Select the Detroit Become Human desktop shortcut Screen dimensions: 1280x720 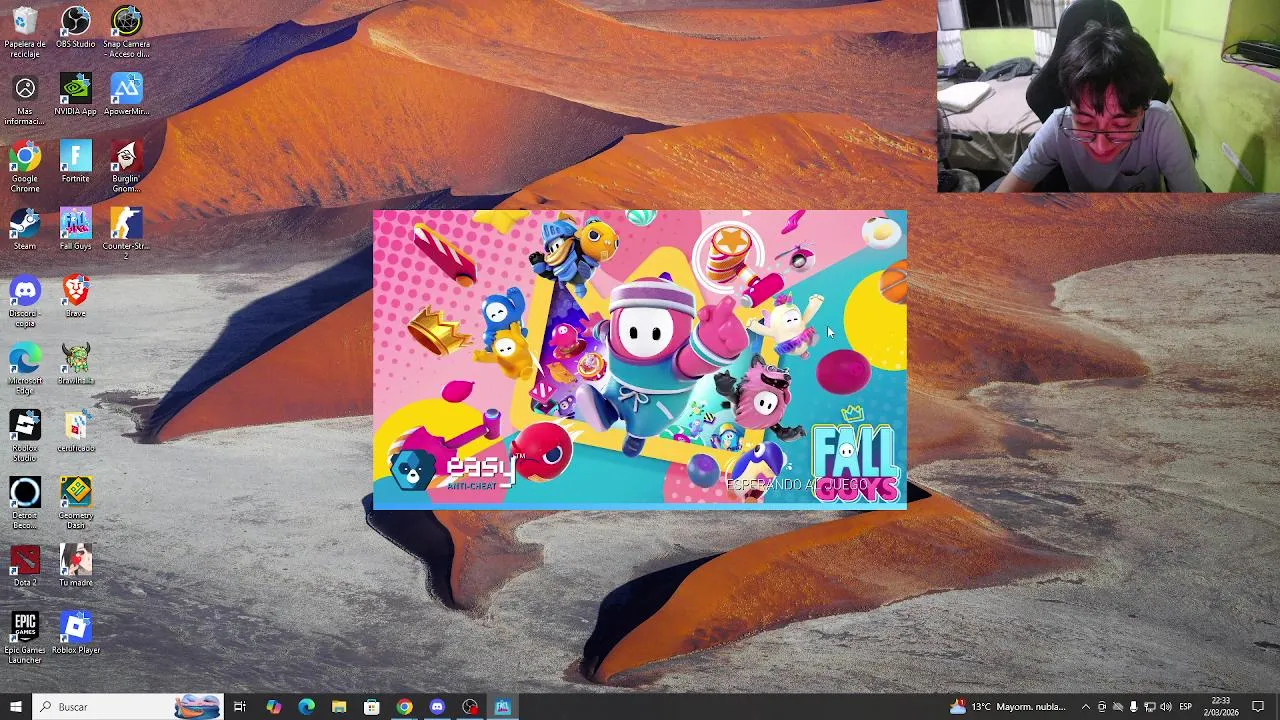25,503
